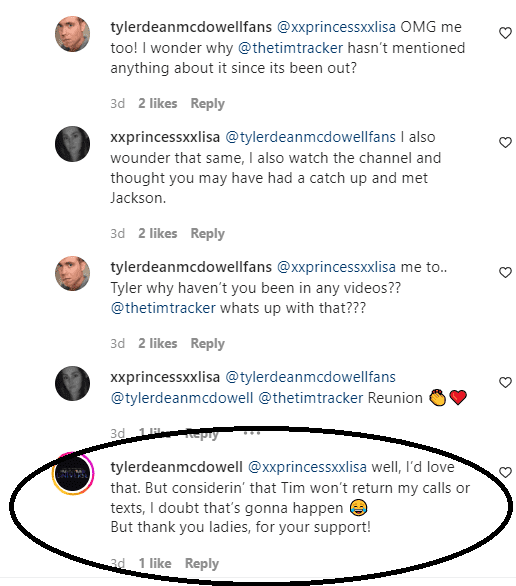Like xxprincessxxlisa's comment about meeting Jackson
Viewport: 516px width, 586px height.
click(505, 142)
